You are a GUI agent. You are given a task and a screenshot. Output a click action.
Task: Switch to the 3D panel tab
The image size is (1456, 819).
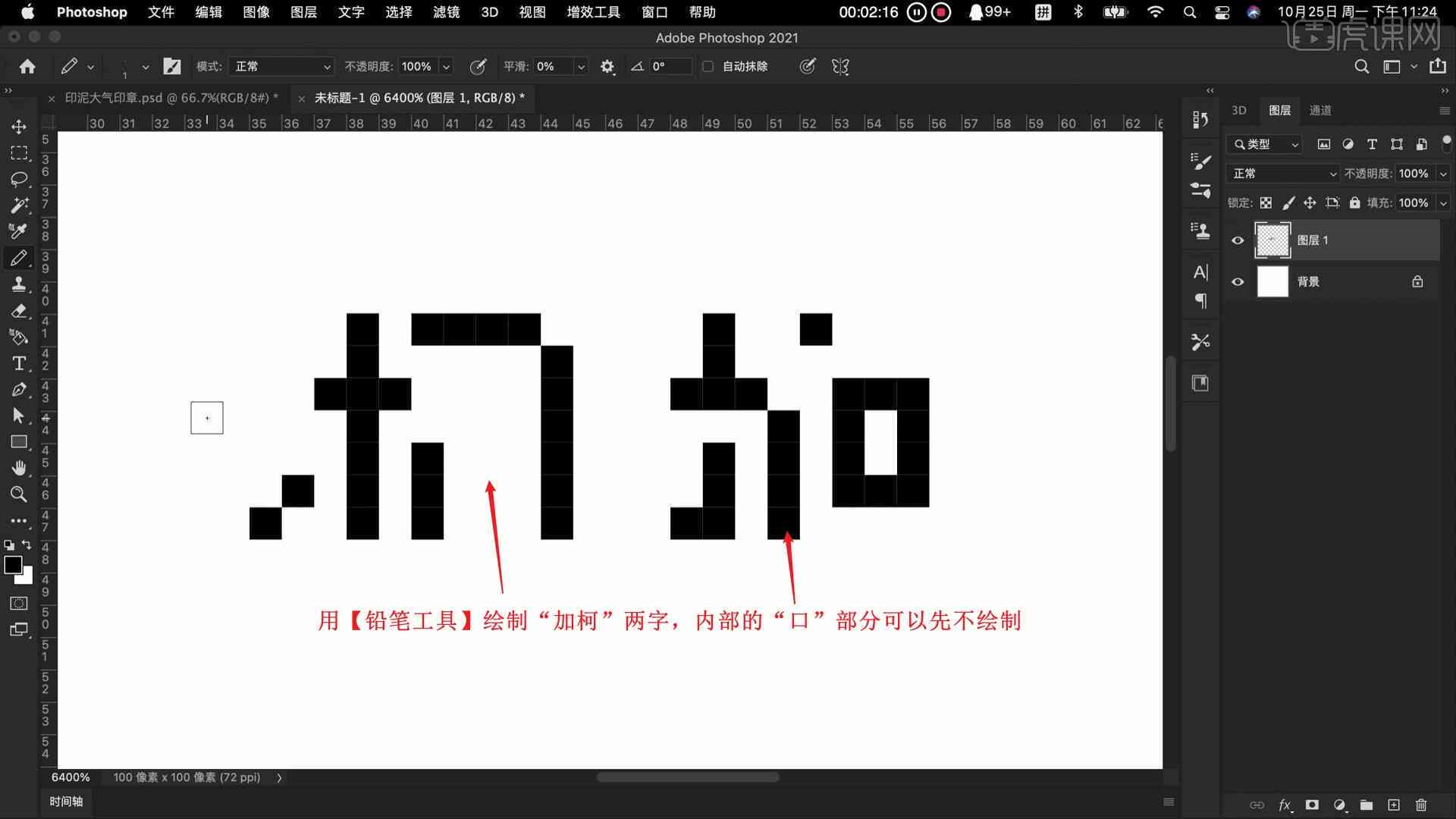coord(1239,111)
